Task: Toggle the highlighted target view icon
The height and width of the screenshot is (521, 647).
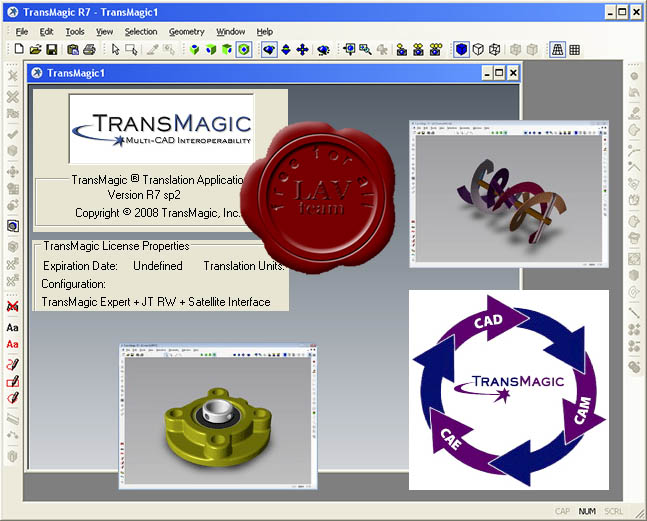Action: click(x=244, y=50)
